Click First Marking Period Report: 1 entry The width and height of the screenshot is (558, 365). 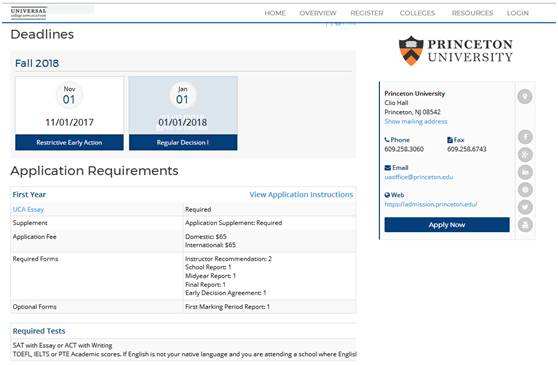coord(227,307)
